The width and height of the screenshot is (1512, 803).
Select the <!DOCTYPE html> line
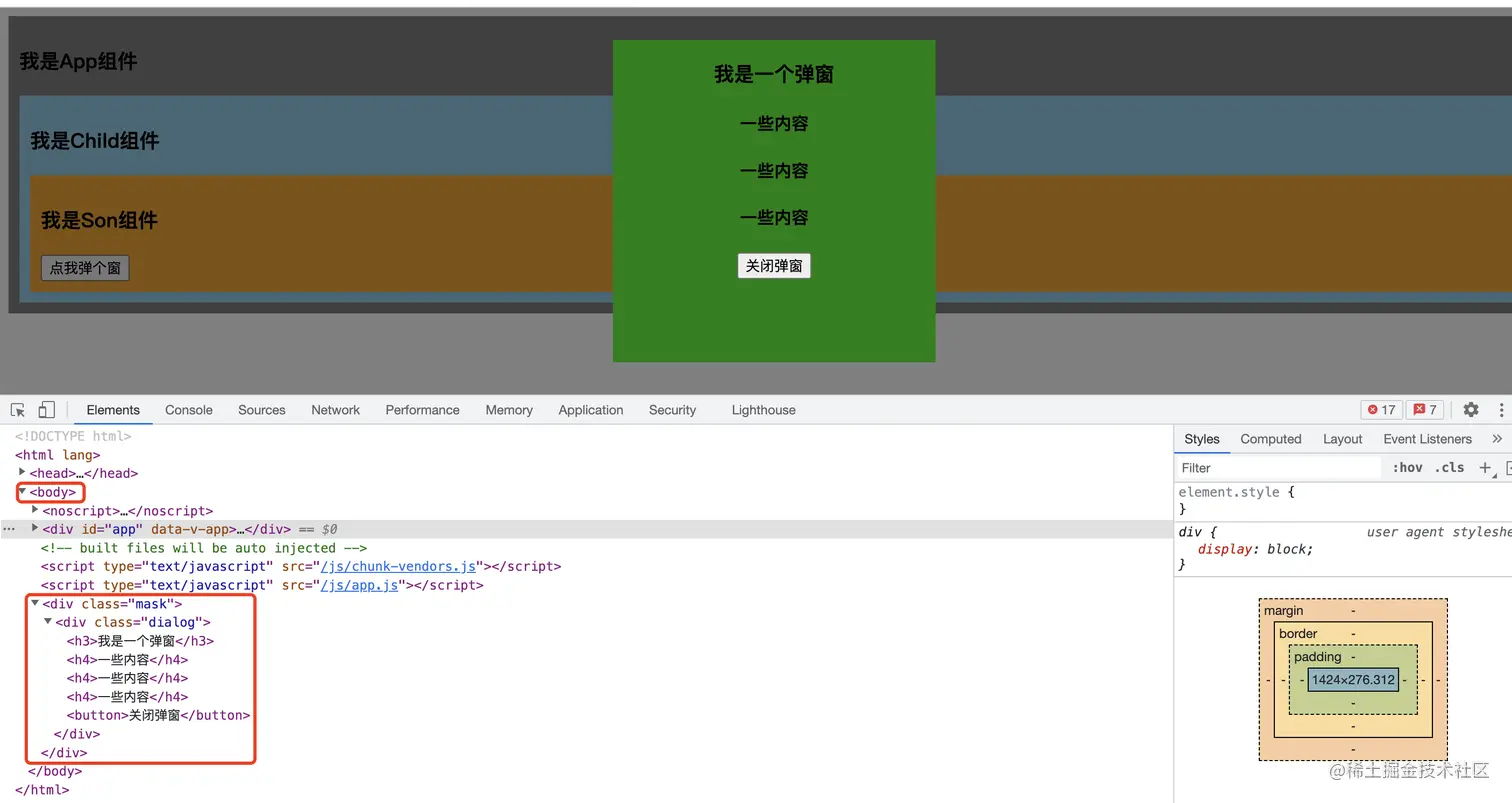(x=73, y=436)
